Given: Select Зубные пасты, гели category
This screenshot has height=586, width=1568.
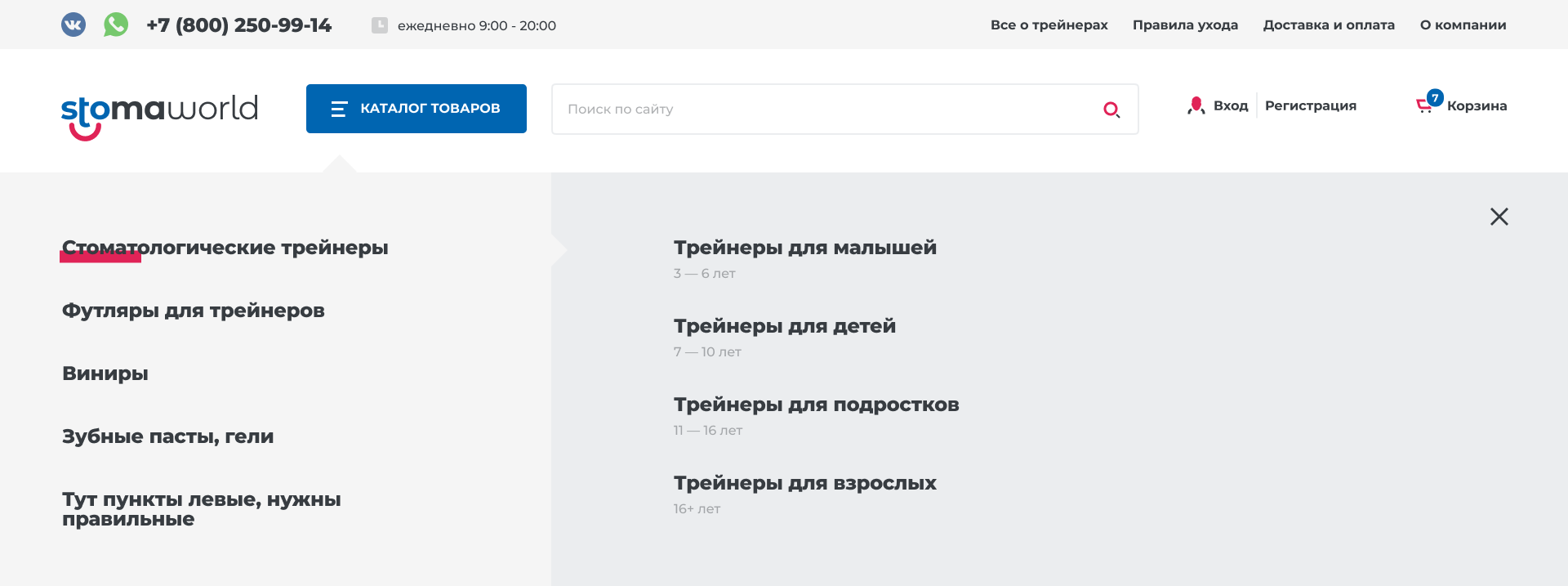Looking at the screenshot, I should tap(168, 436).
